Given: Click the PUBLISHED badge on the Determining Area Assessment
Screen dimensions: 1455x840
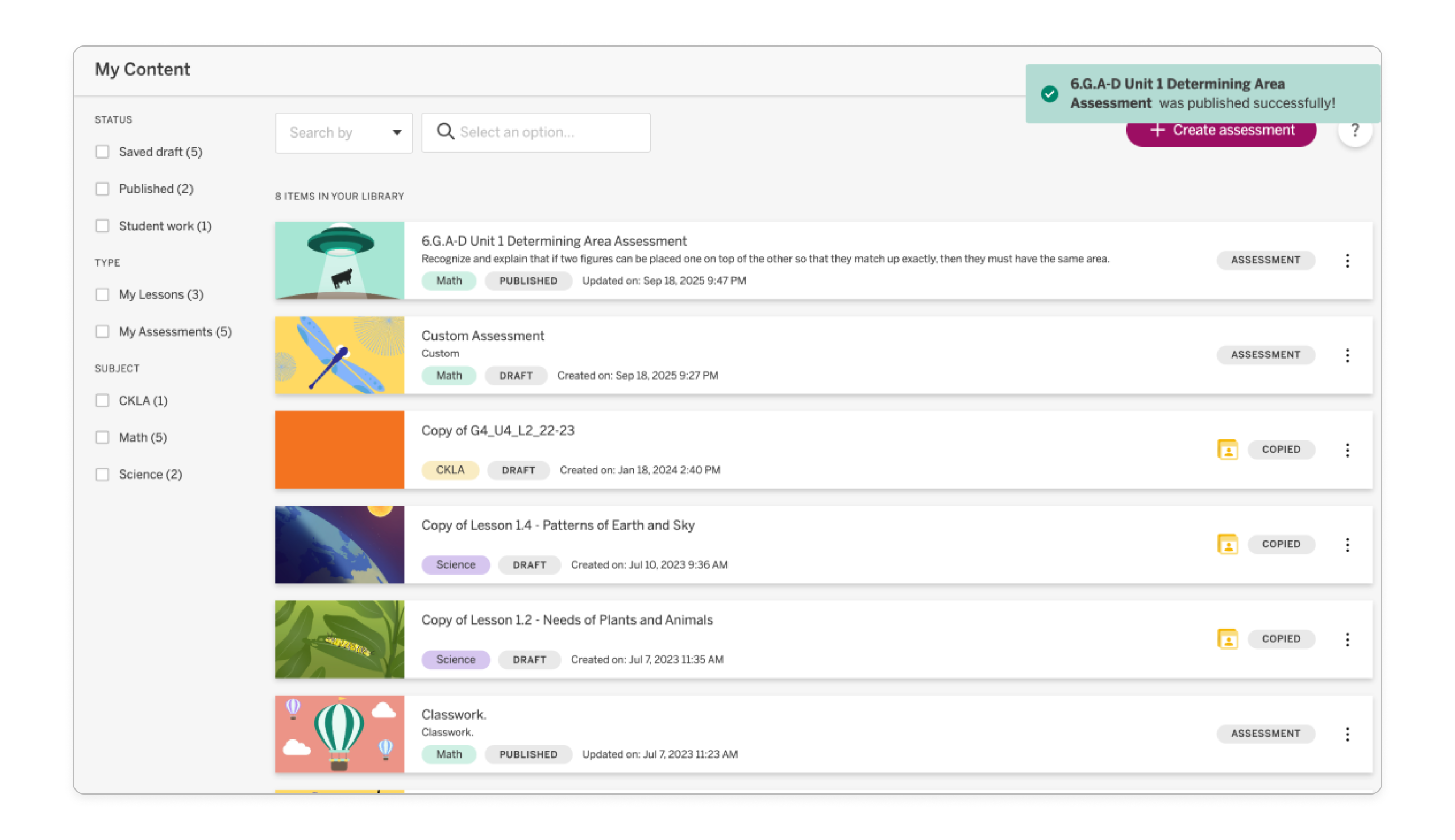Looking at the screenshot, I should pyautogui.click(x=528, y=280).
